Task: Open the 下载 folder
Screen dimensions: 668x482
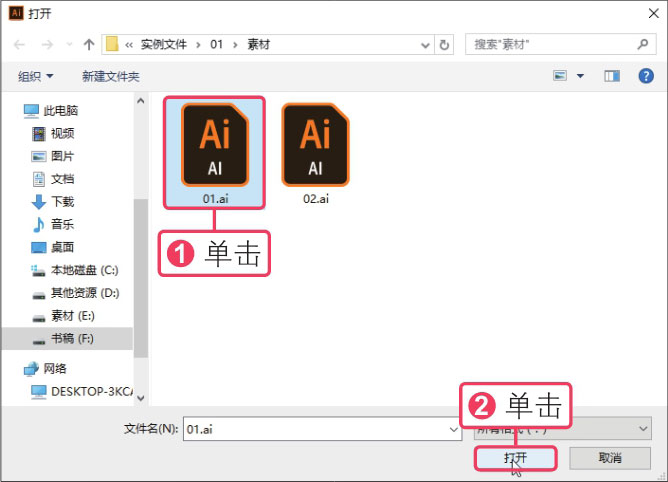Action: (62, 202)
